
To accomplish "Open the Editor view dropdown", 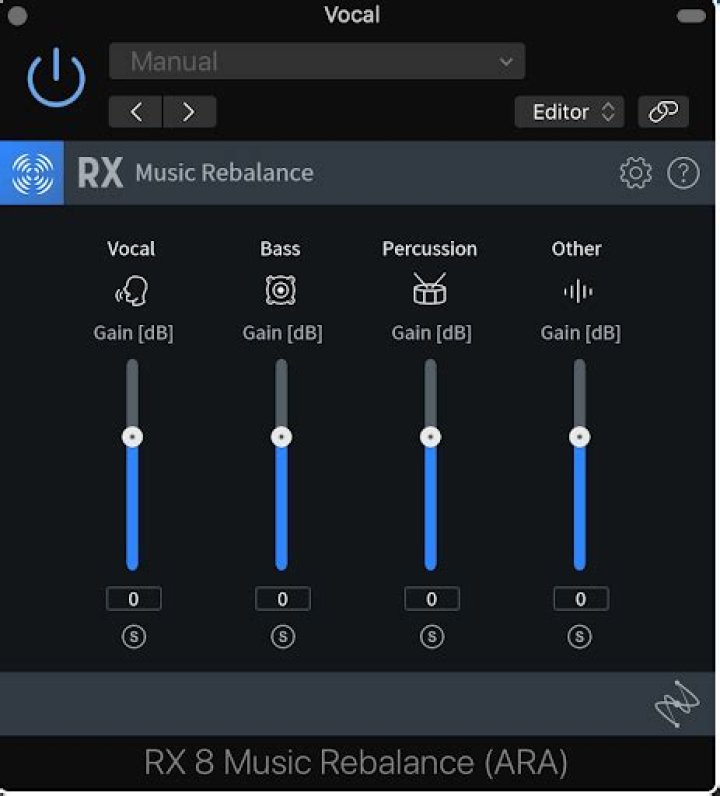I will click(x=570, y=112).
